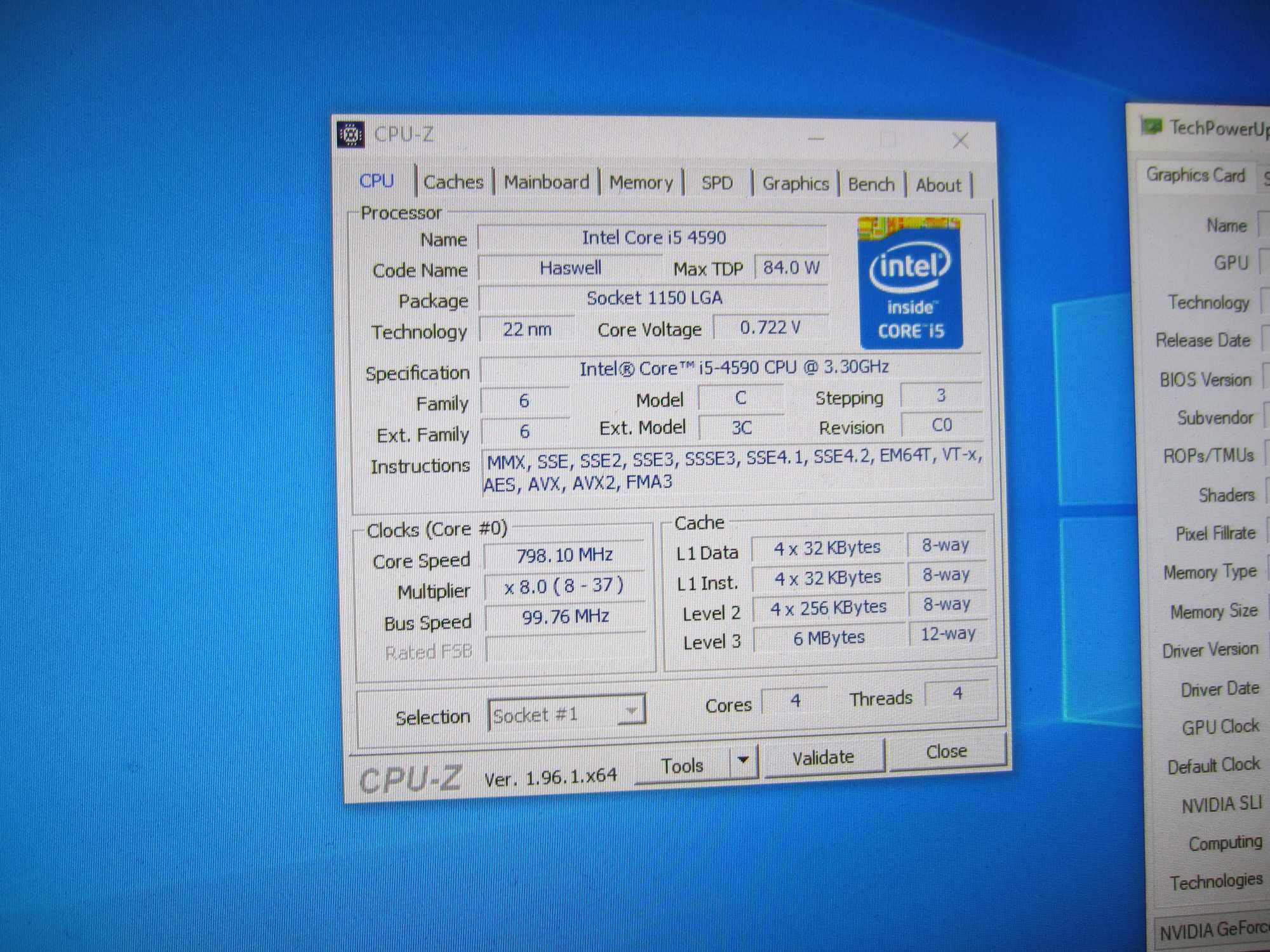1270x952 pixels.
Task: Open the Memory tab
Action: click(x=641, y=183)
